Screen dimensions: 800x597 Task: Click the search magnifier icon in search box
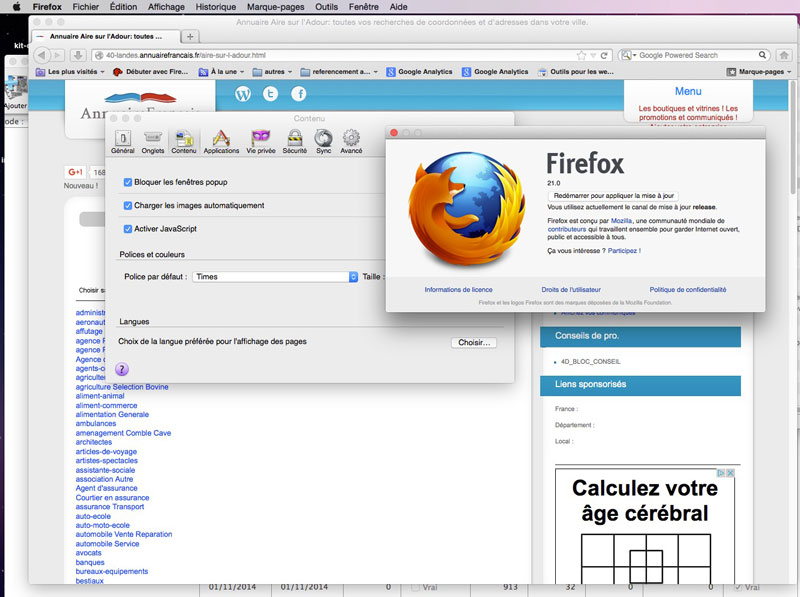(762, 55)
